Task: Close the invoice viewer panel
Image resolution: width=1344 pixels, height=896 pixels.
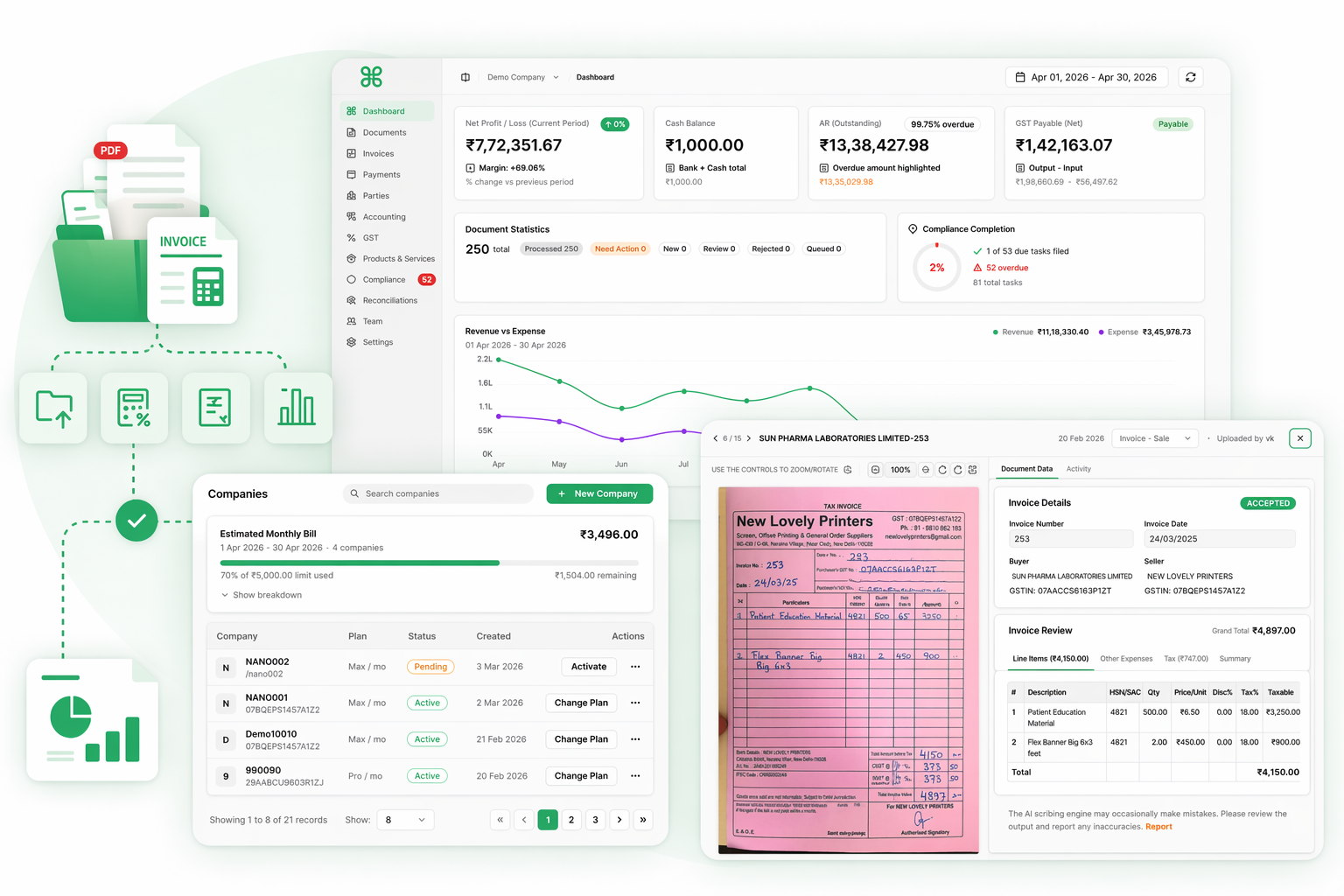Action: click(x=1300, y=438)
